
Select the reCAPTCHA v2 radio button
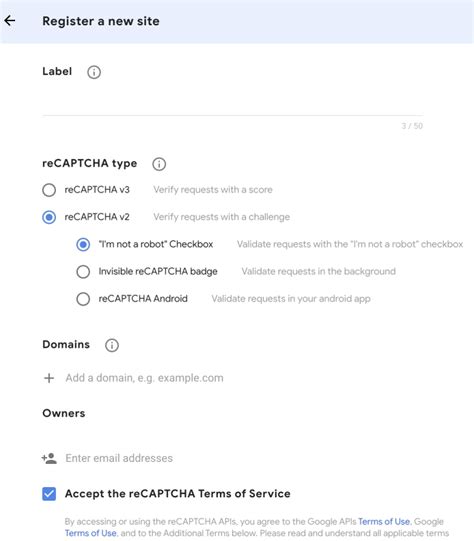coord(49,217)
